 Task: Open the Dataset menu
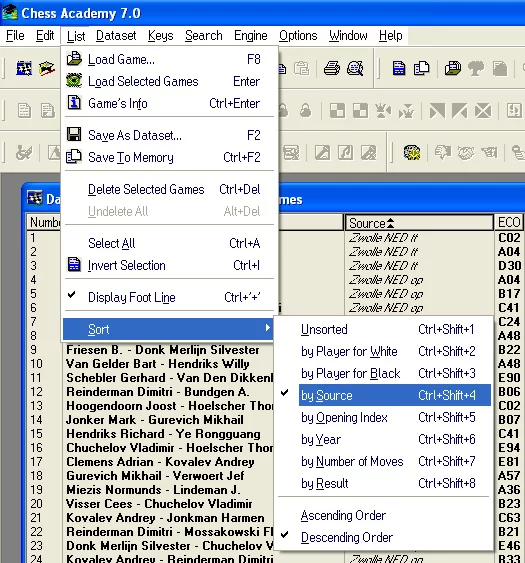tap(116, 36)
